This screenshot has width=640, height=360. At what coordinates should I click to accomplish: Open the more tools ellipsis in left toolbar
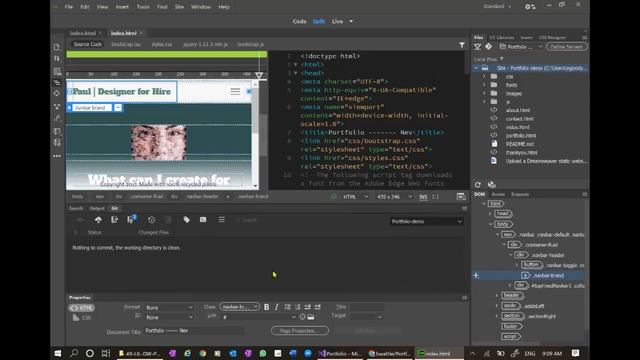pos(57,156)
